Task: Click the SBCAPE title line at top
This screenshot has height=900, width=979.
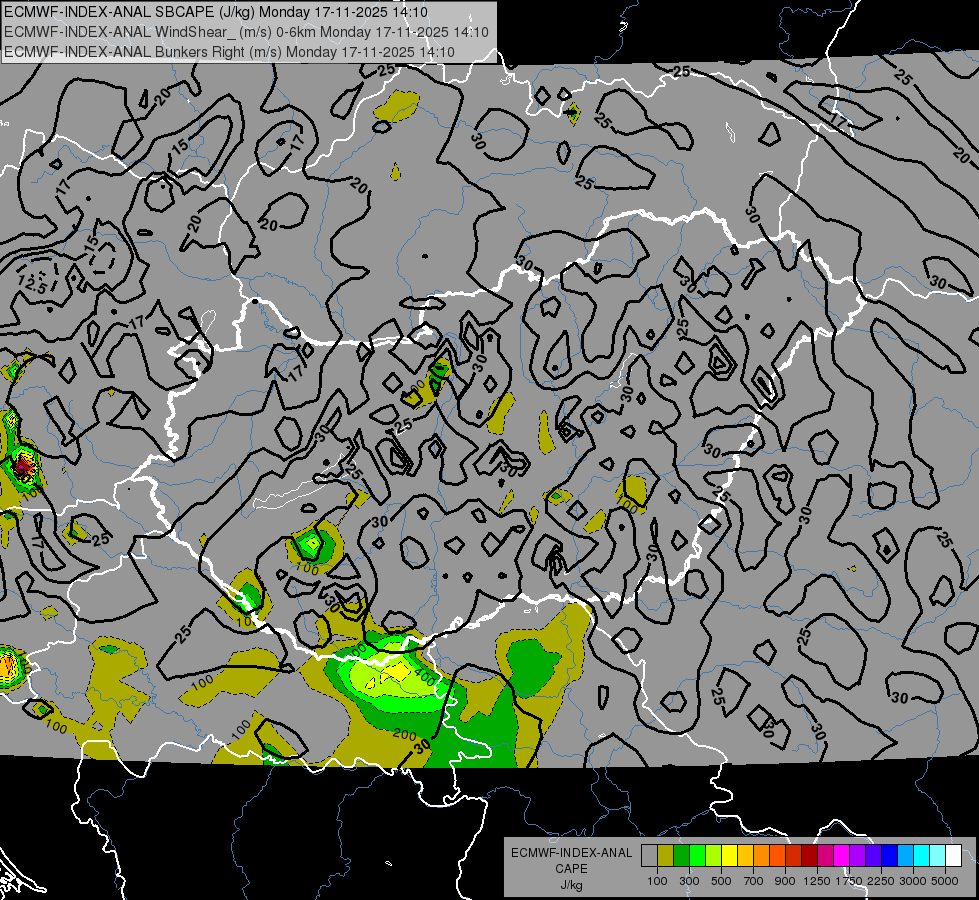Action: [x=216, y=12]
